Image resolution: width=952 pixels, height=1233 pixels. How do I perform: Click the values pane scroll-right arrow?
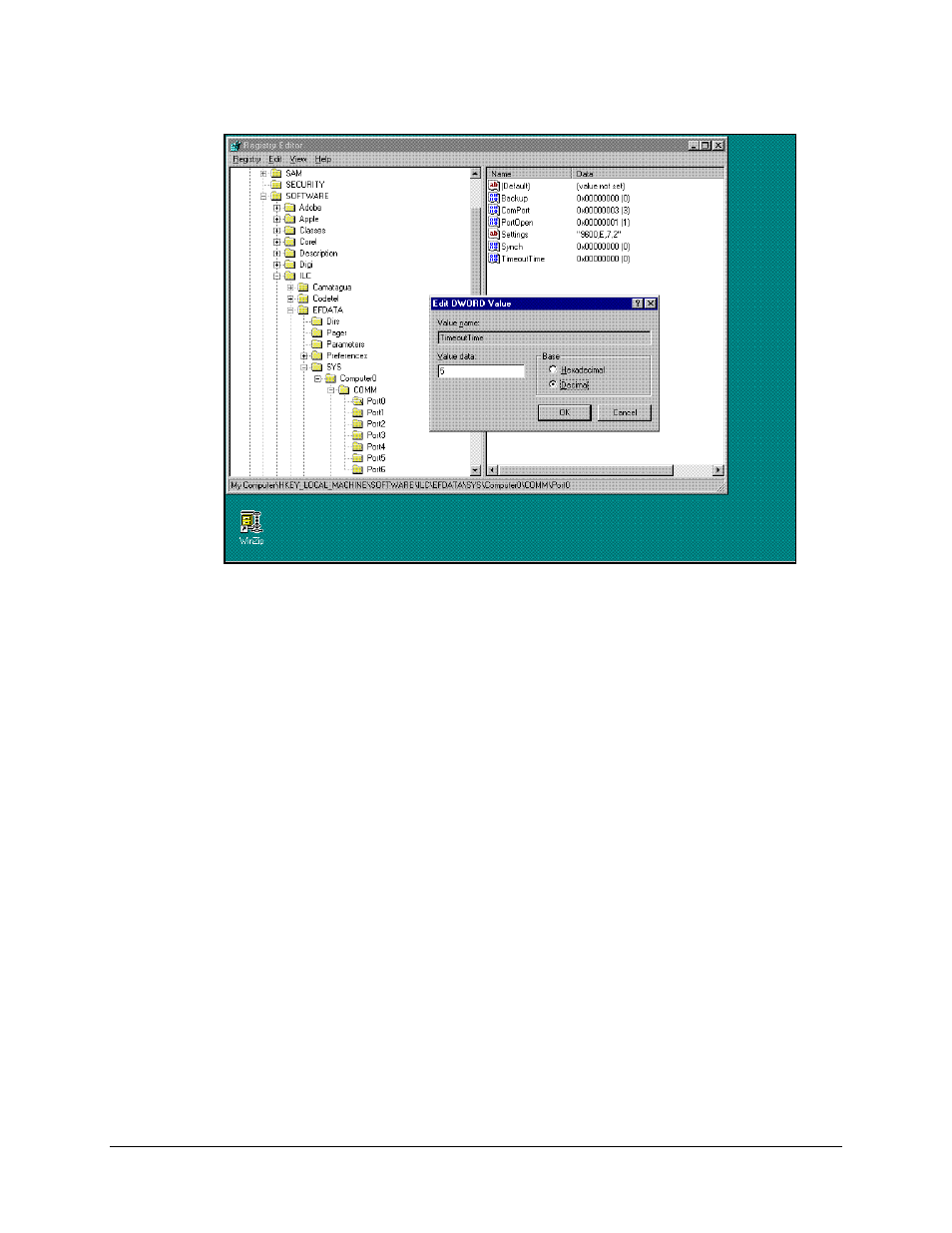point(717,470)
